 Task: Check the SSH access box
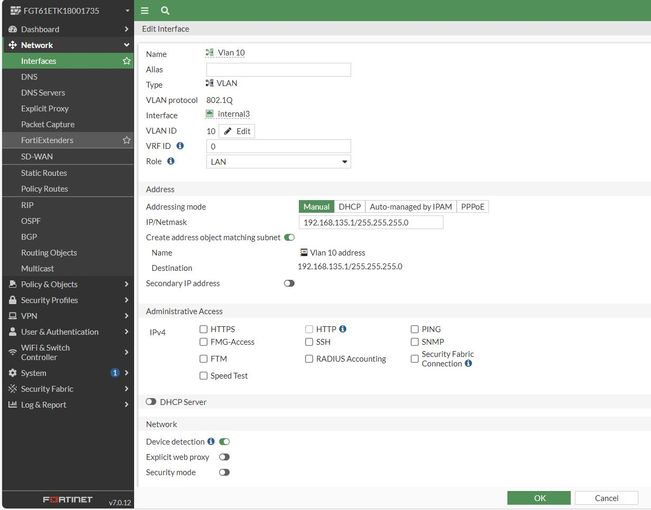(x=309, y=342)
